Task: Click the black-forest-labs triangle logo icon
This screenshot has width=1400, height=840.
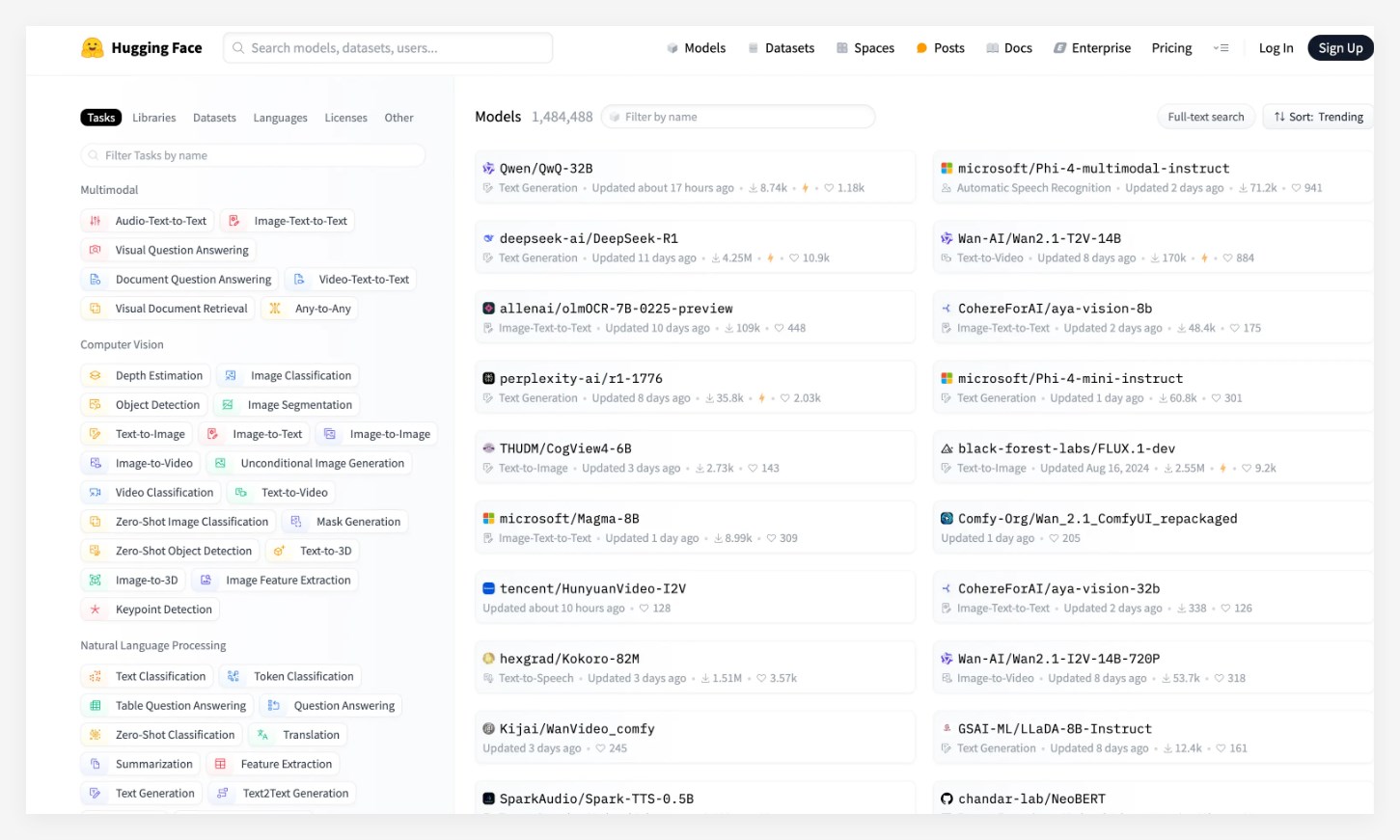Action: [x=947, y=448]
